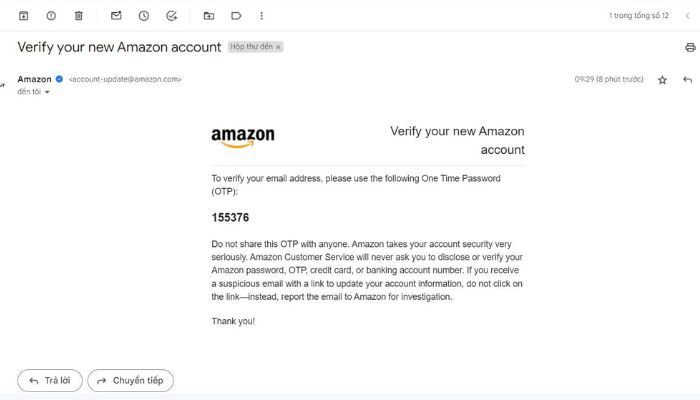Click the Amazon verified sender badge

pyautogui.click(x=59, y=79)
